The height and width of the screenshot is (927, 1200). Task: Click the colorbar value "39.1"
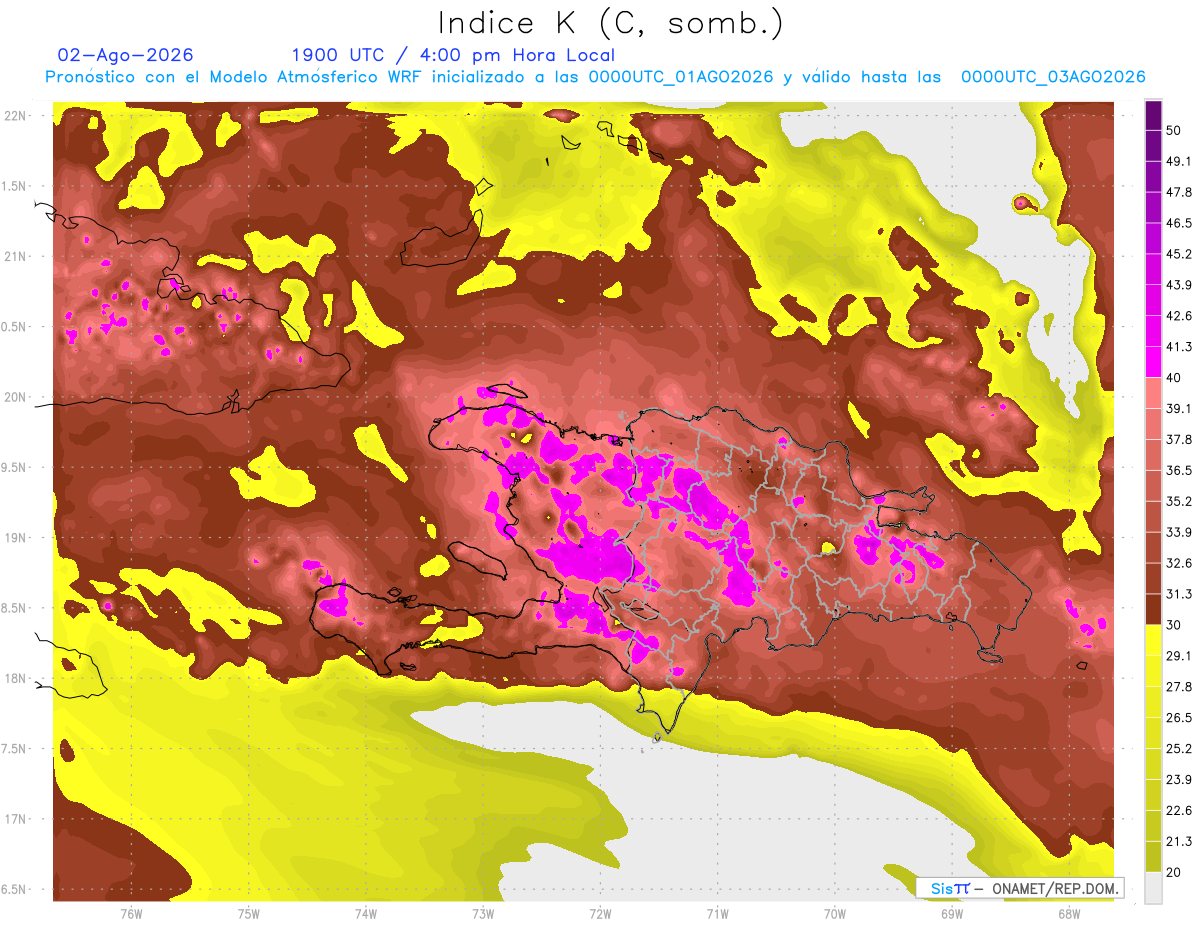point(1180,408)
